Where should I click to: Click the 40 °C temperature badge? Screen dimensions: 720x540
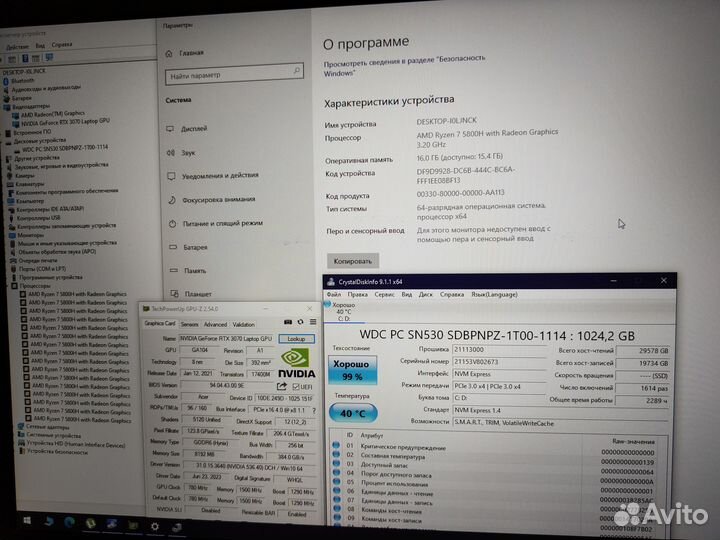coord(353,413)
